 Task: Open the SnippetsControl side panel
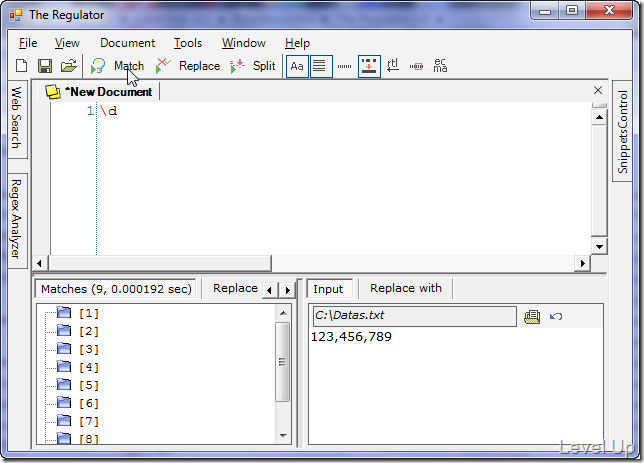click(623, 132)
